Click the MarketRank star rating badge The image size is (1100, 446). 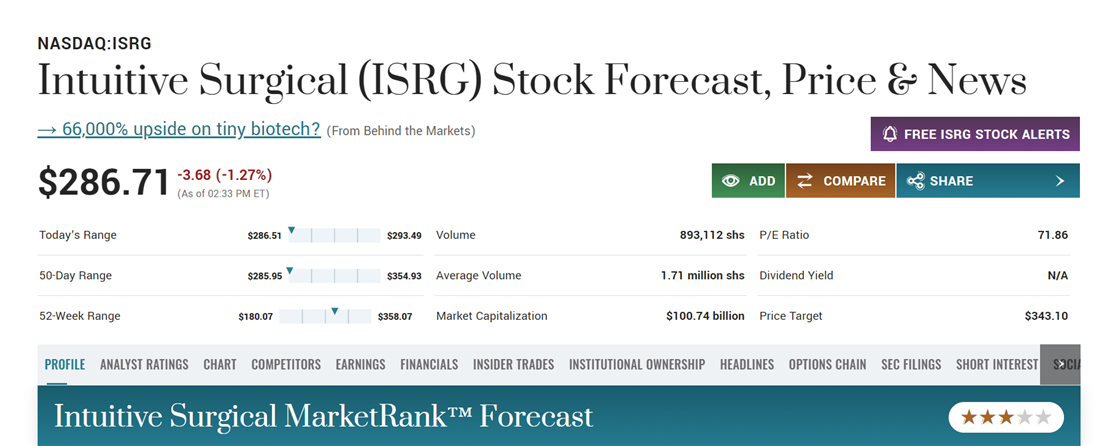pyautogui.click(x=1005, y=417)
